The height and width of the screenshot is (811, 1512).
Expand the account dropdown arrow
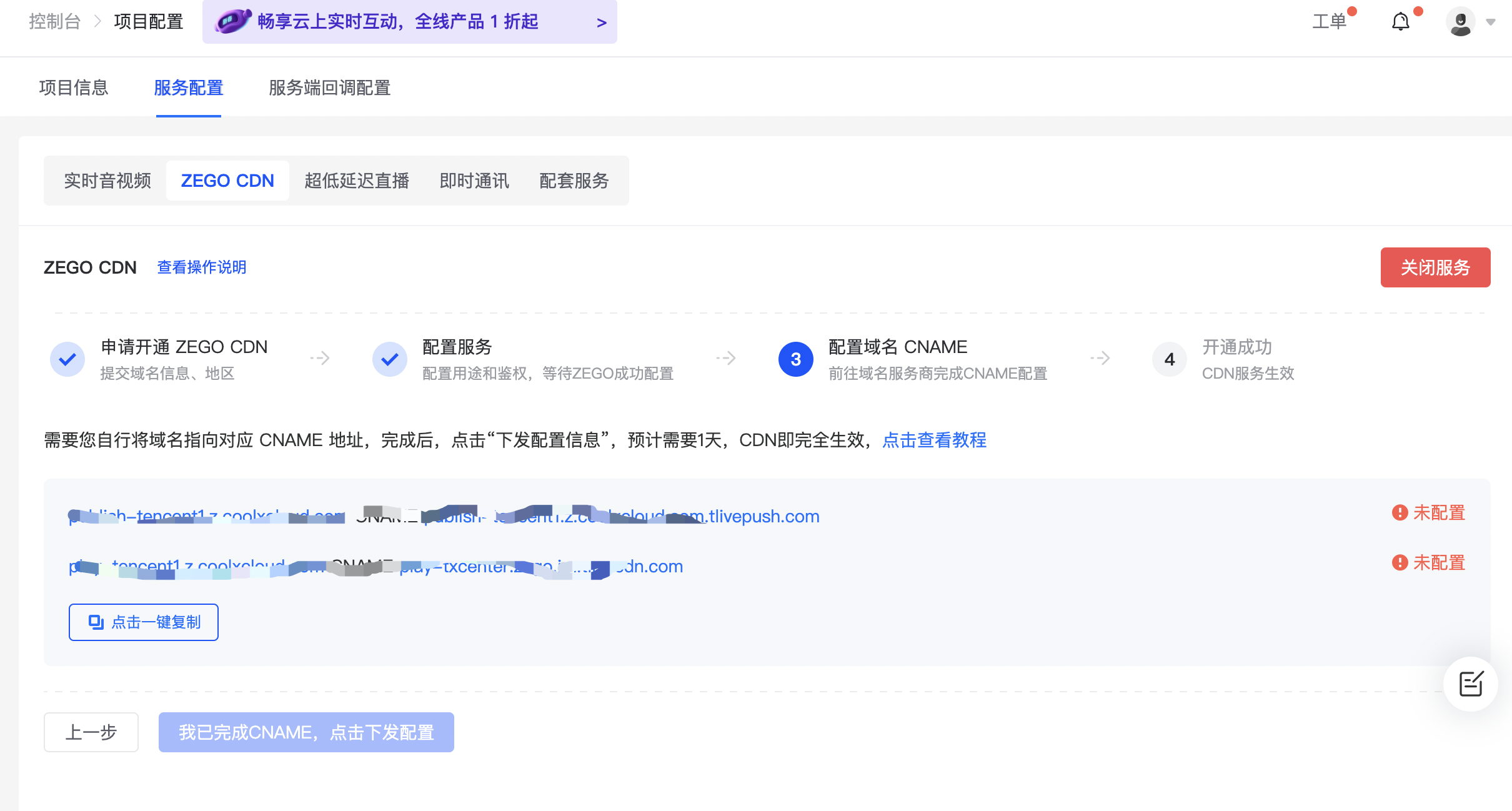click(1491, 22)
